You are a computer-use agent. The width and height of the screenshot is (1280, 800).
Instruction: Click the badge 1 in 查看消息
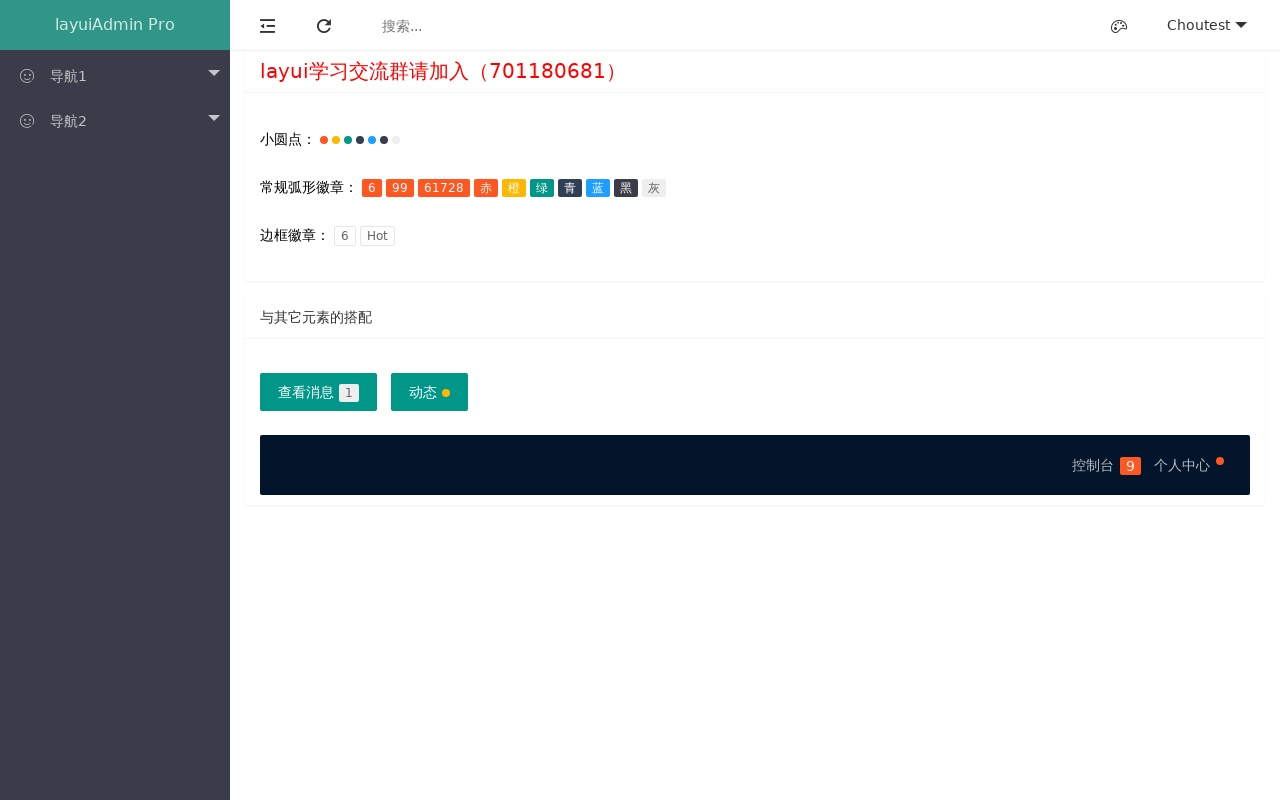point(349,393)
